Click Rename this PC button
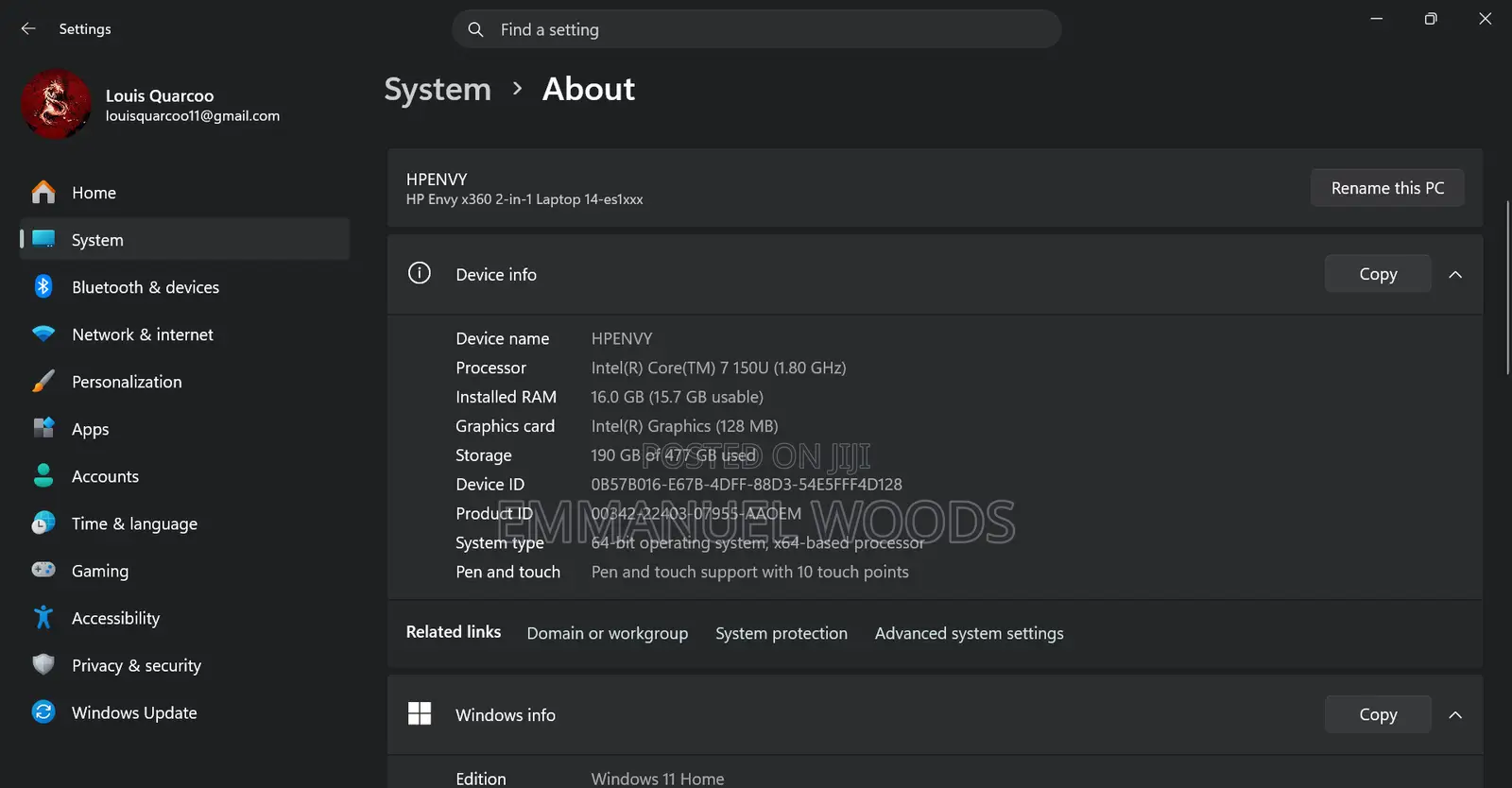Image resolution: width=1512 pixels, height=788 pixels. tap(1387, 187)
